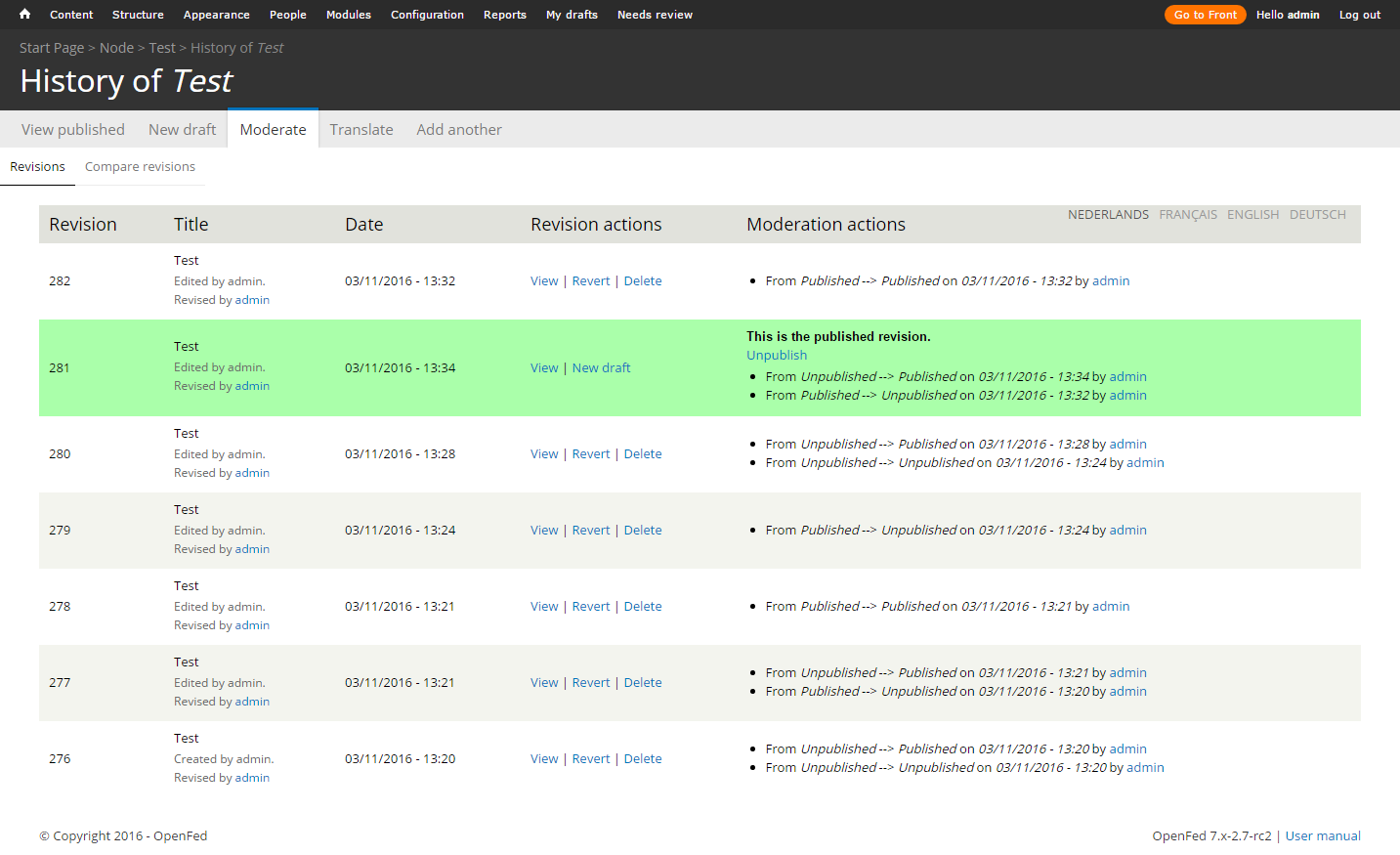1400x855 pixels.
Task: Delete revision 278
Action: coord(643,607)
